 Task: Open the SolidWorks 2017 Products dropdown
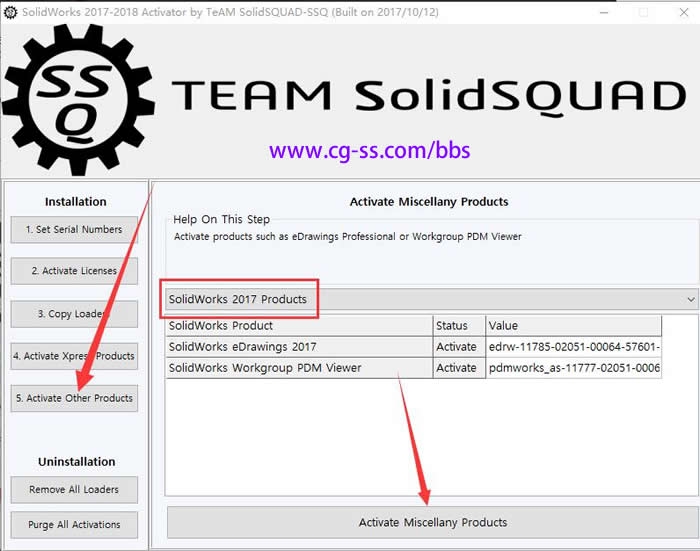coord(430,299)
